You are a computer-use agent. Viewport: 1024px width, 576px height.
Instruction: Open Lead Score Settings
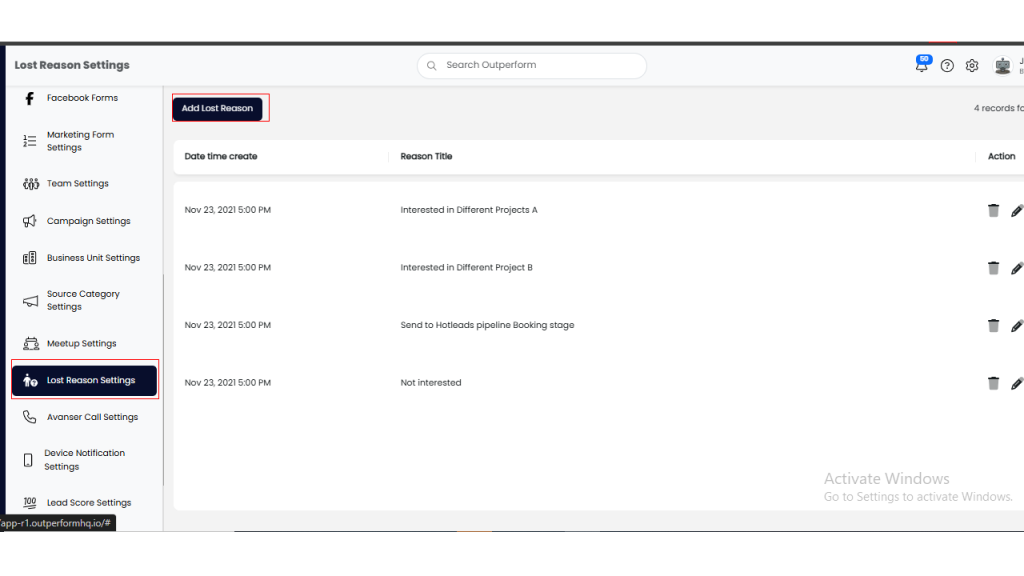(x=88, y=503)
